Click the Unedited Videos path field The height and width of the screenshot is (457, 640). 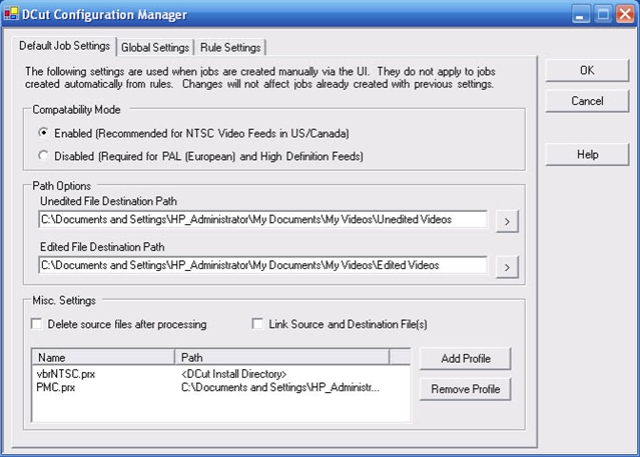pyautogui.click(x=263, y=220)
